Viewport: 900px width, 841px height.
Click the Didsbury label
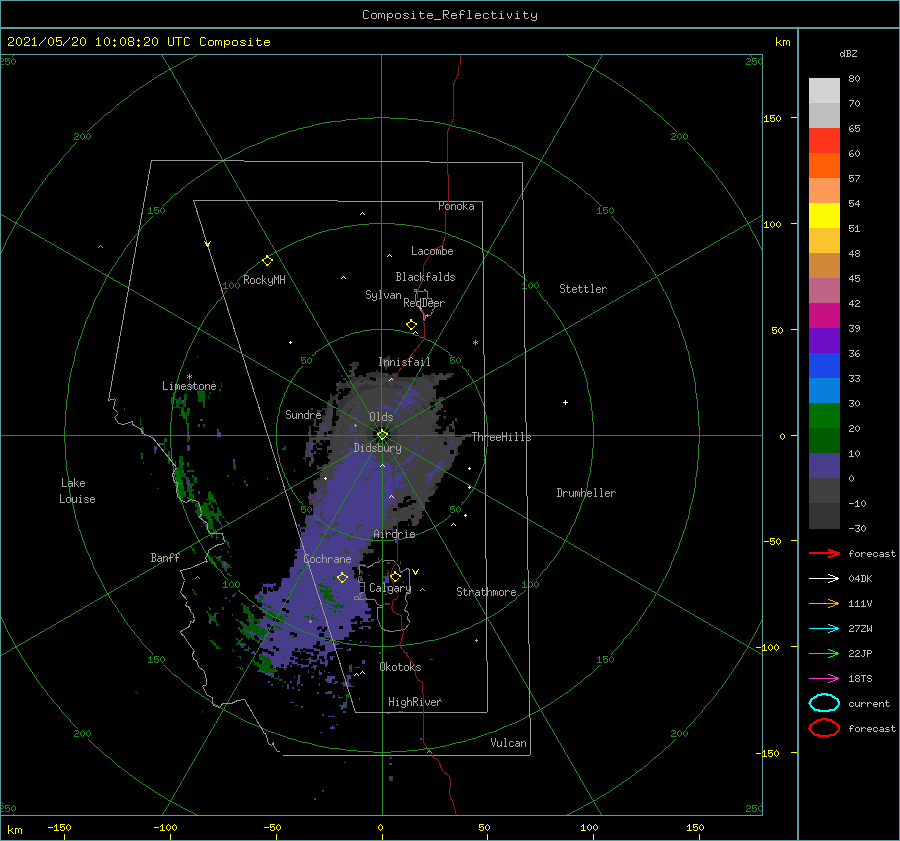coord(377,448)
